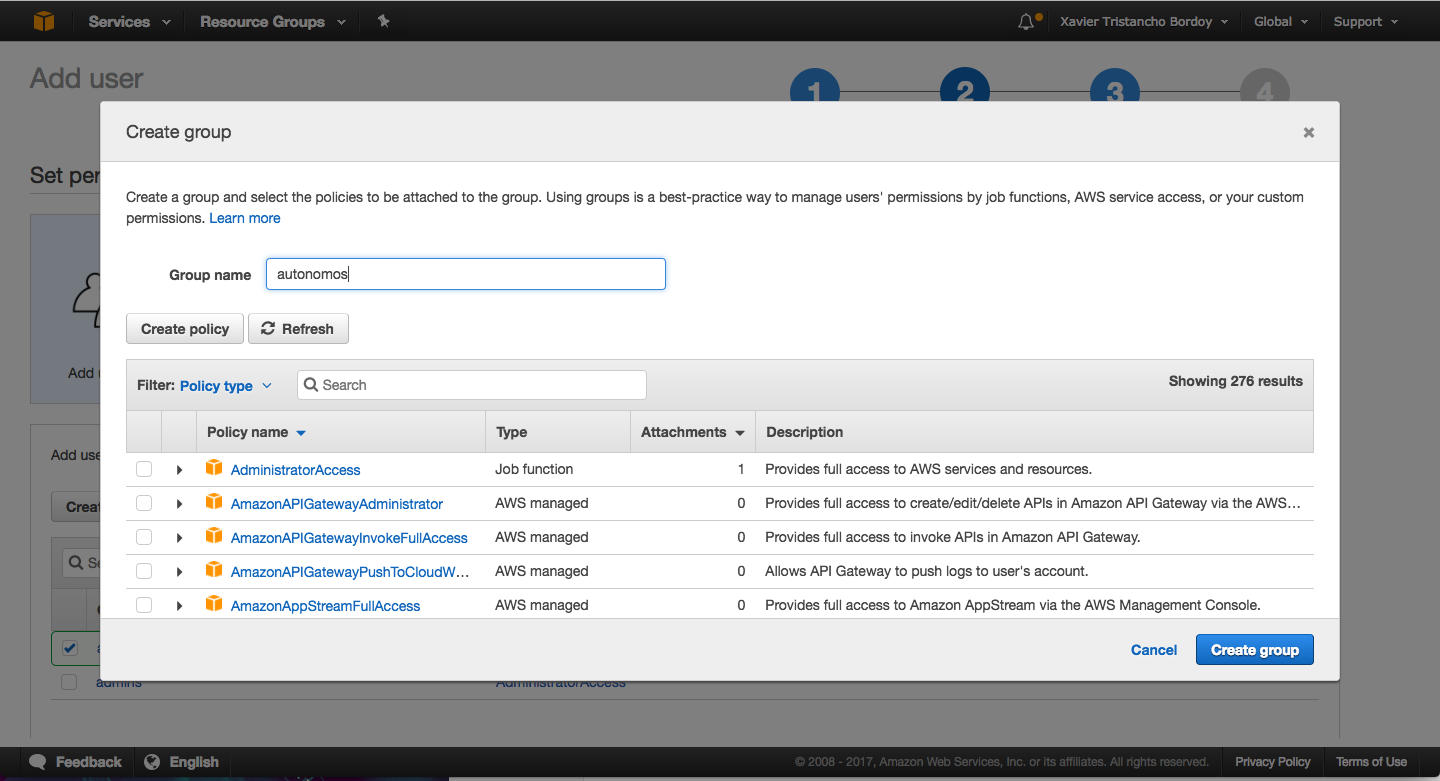1440x781 pixels.
Task: Check the AmazonAPIGatewayAdministrator policy checkbox
Action: tap(144, 503)
